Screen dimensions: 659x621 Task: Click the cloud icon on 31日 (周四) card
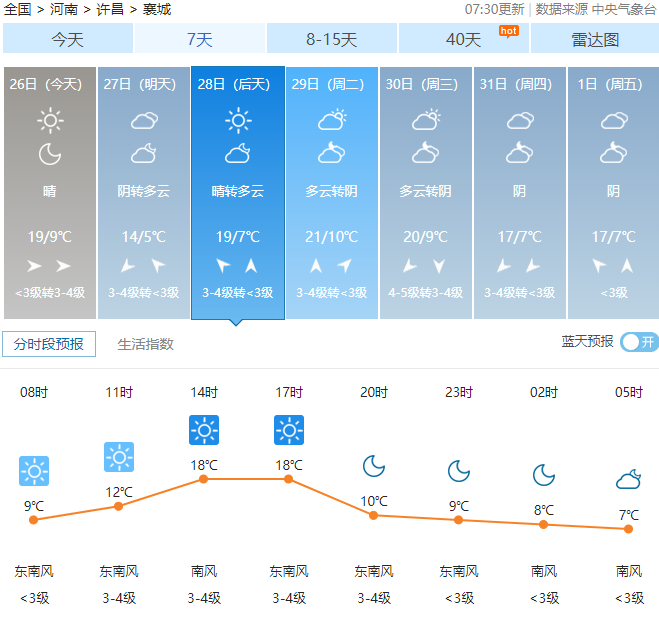(519, 121)
